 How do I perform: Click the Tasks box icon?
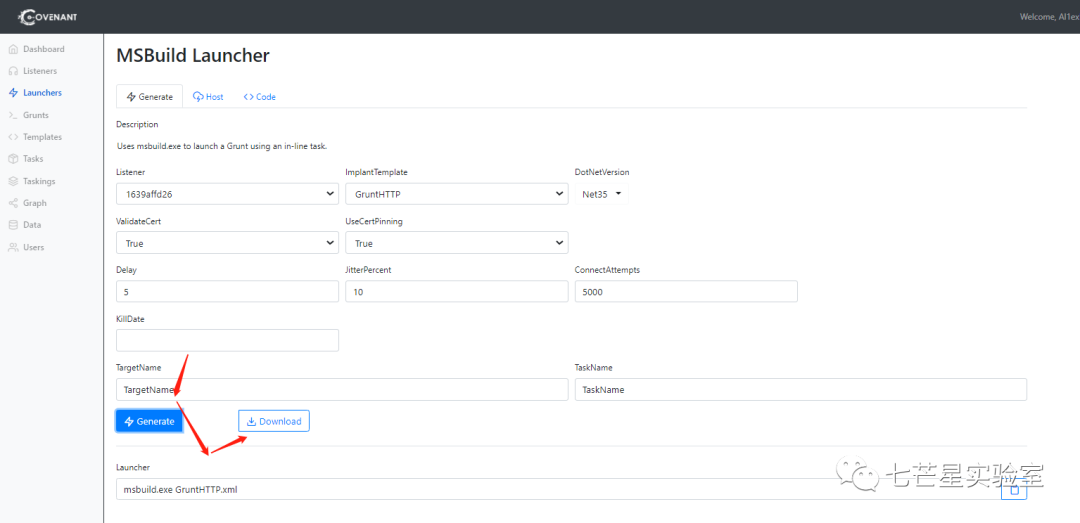click(x=13, y=158)
